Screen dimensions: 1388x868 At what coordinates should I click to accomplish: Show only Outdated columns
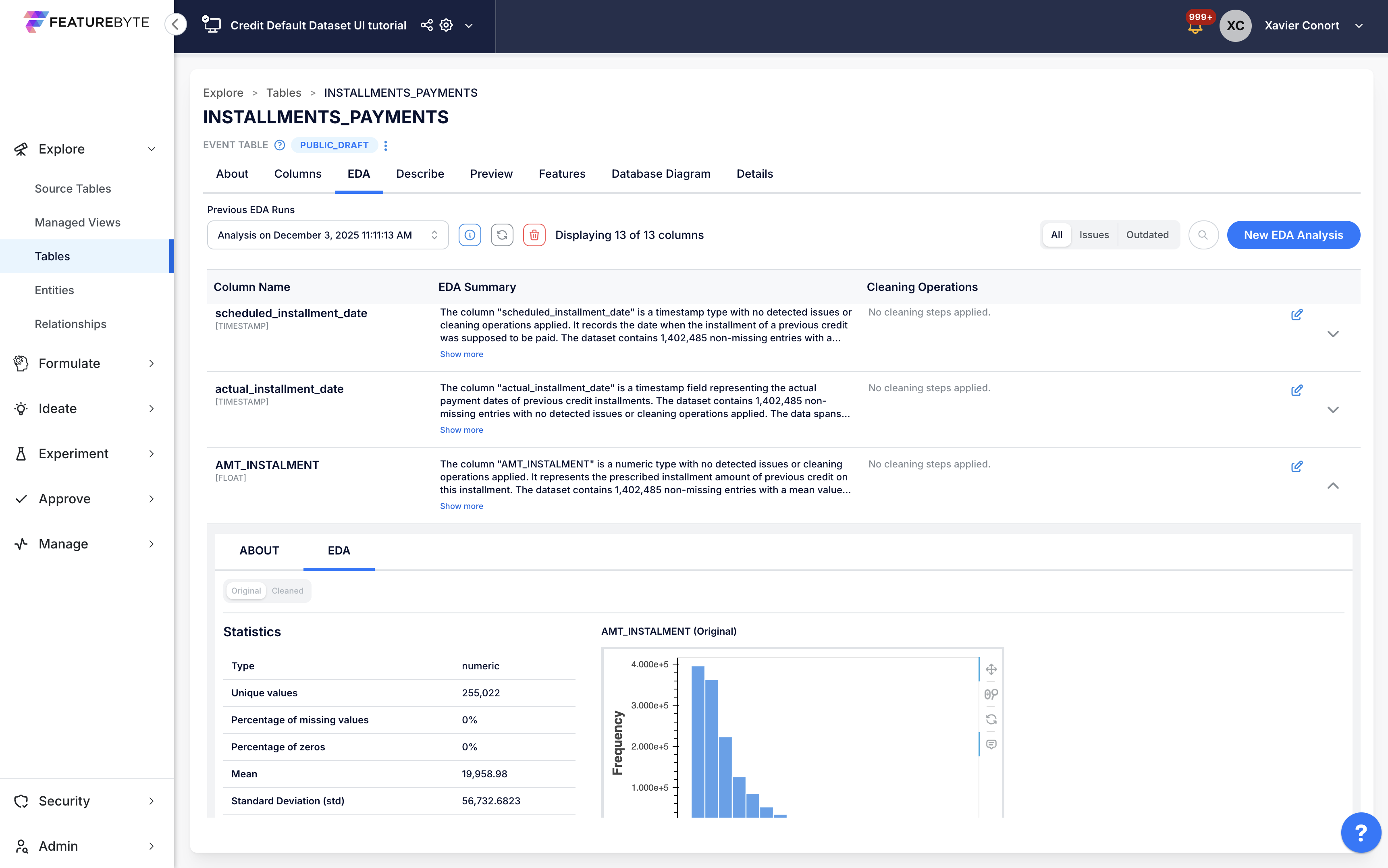pyautogui.click(x=1147, y=235)
